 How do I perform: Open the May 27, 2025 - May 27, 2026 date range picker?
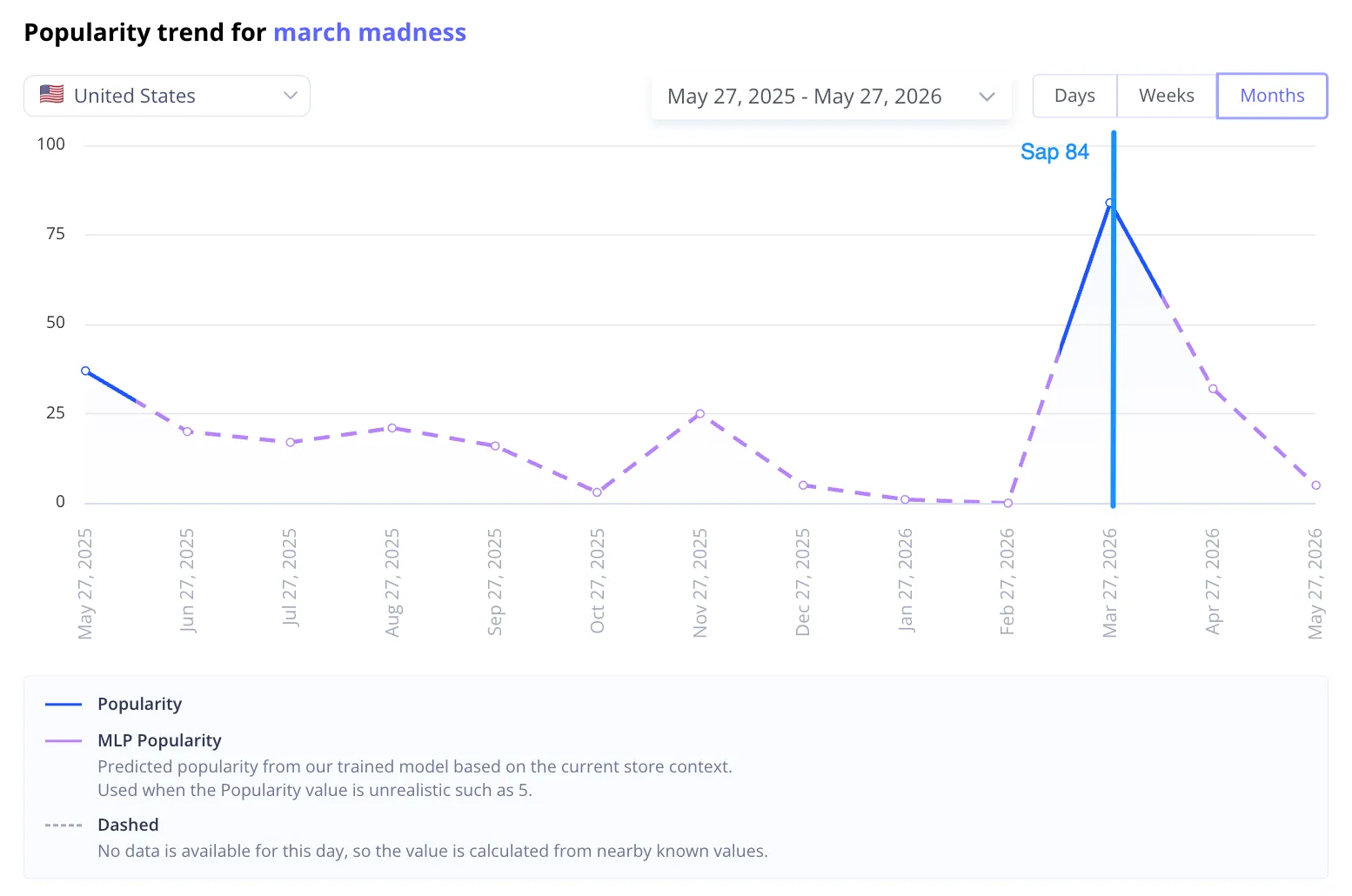[831, 97]
